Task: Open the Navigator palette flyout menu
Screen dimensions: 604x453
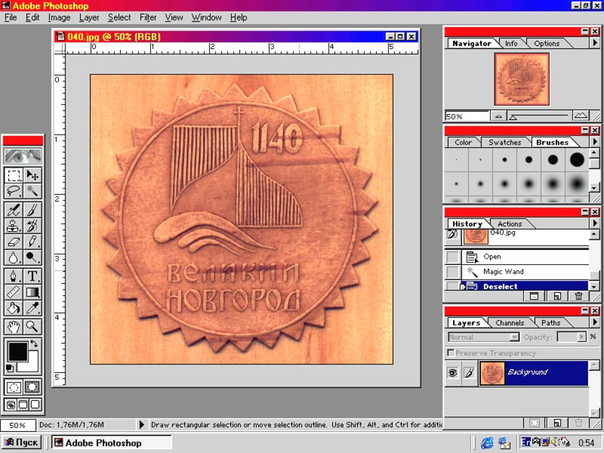Action: [595, 43]
